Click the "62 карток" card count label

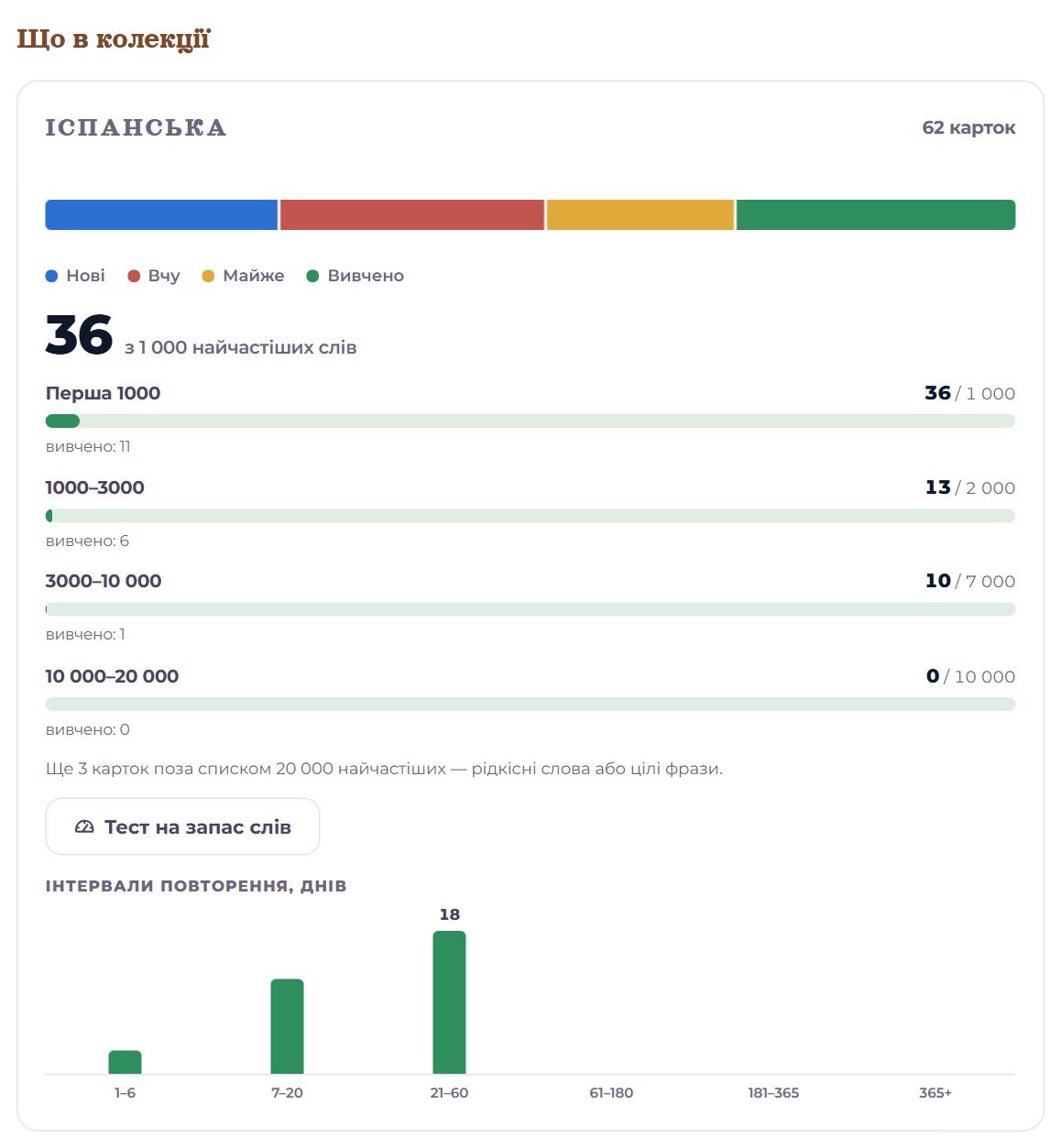[968, 127]
